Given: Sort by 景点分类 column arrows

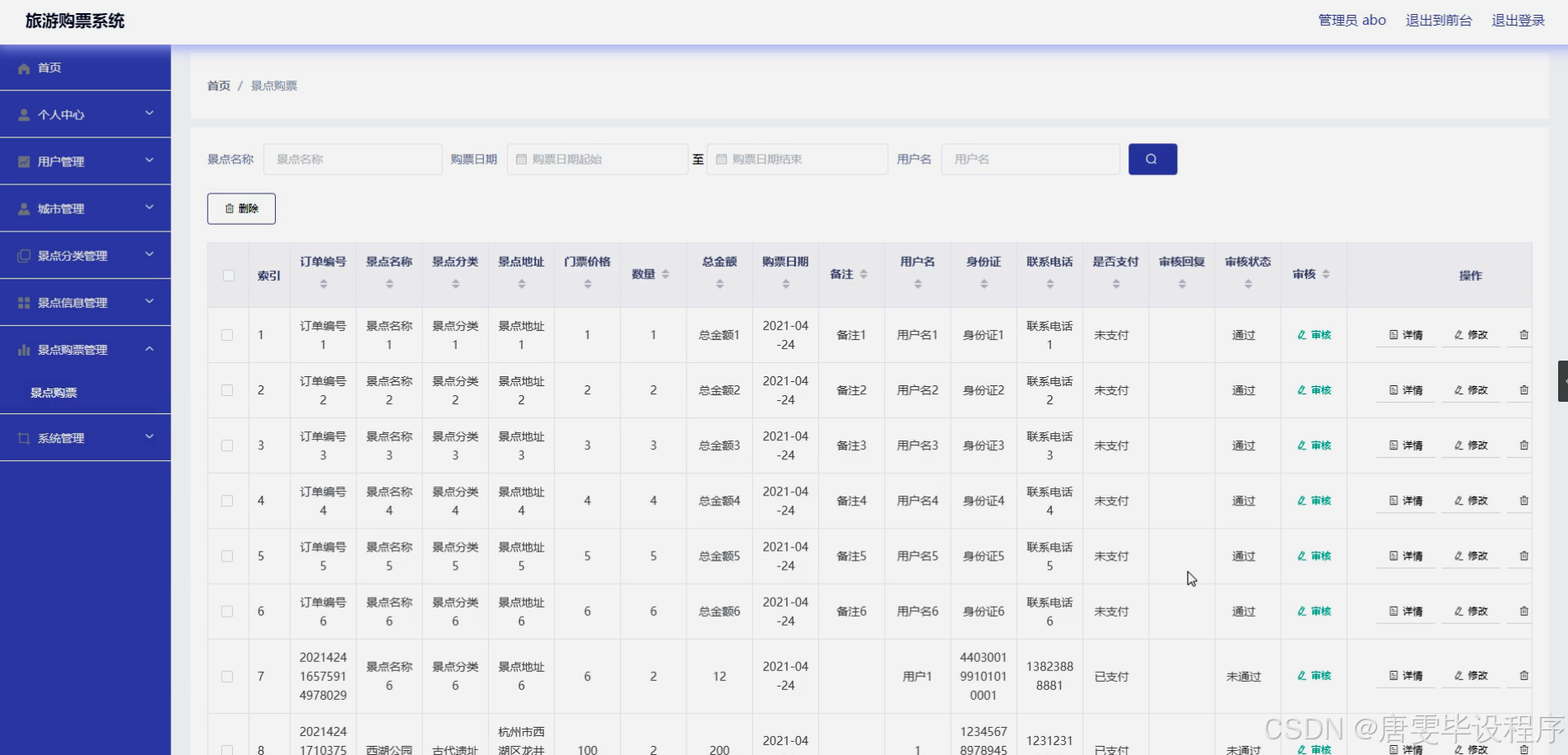Looking at the screenshot, I should (455, 284).
